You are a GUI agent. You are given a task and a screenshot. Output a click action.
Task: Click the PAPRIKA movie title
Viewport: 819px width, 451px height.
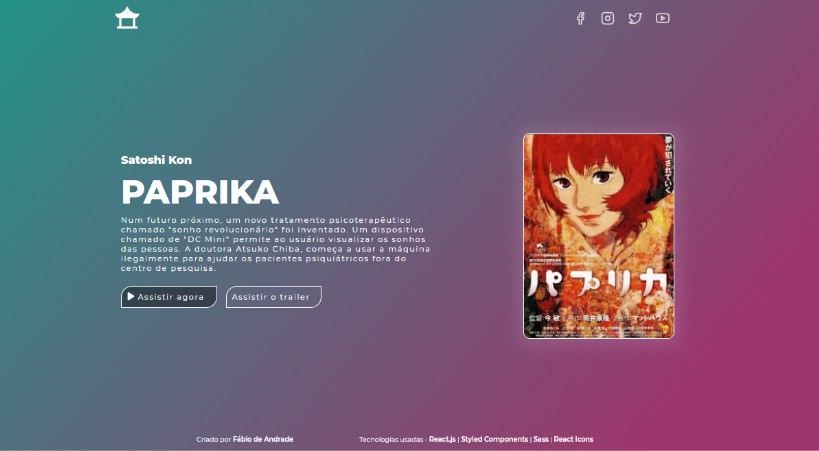(x=200, y=192)
